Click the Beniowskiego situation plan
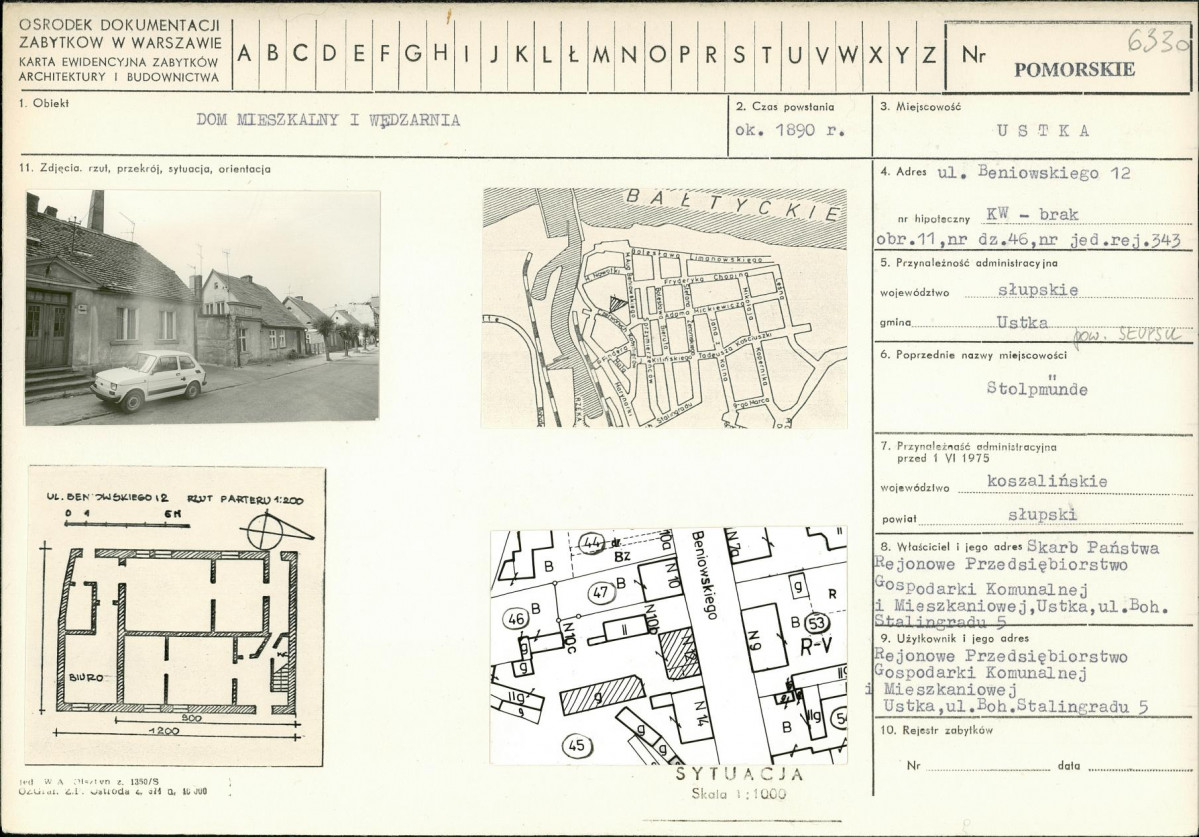This screenshot has height=837, width=1199. tap(668, 645)
